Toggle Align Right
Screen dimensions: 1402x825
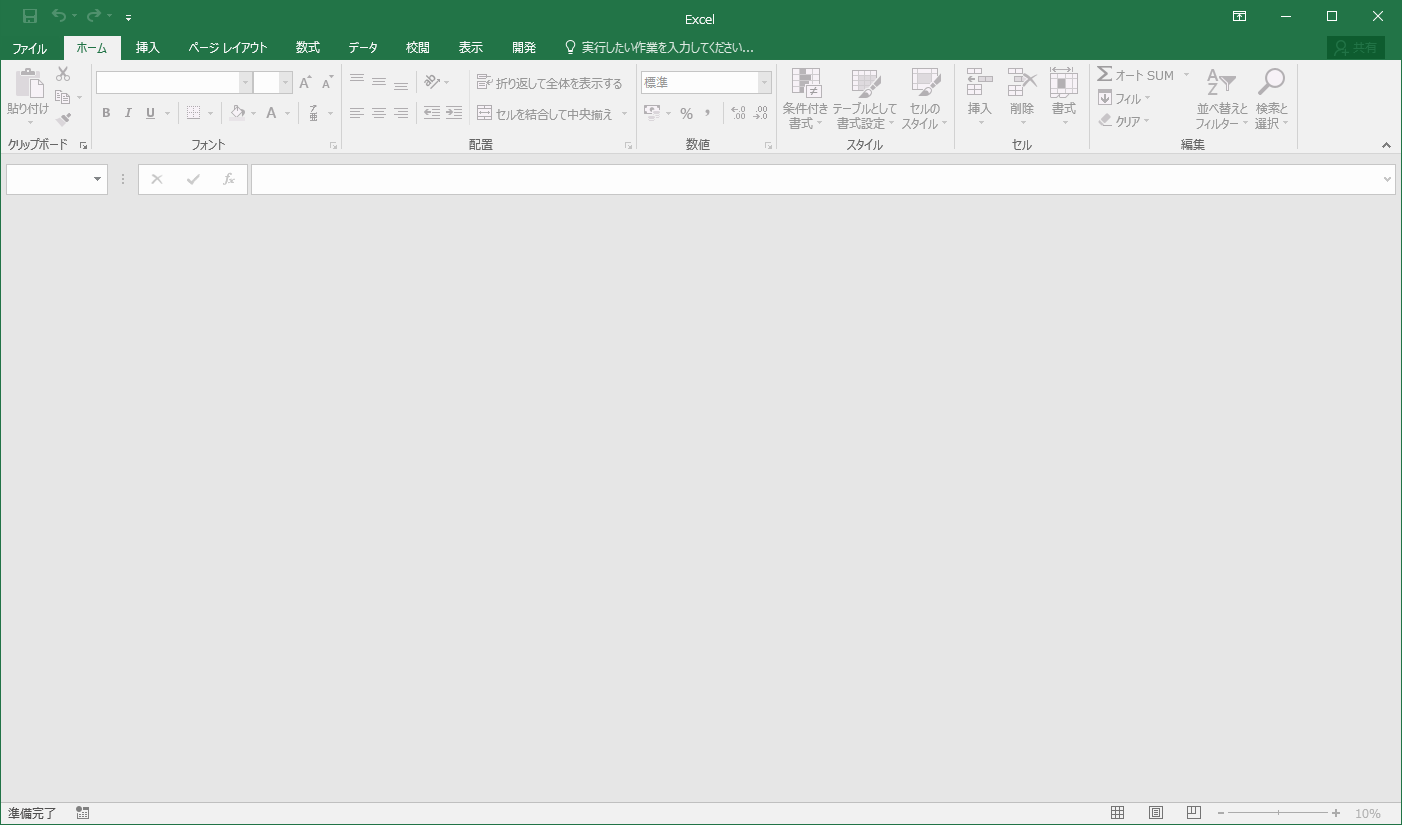401,113
